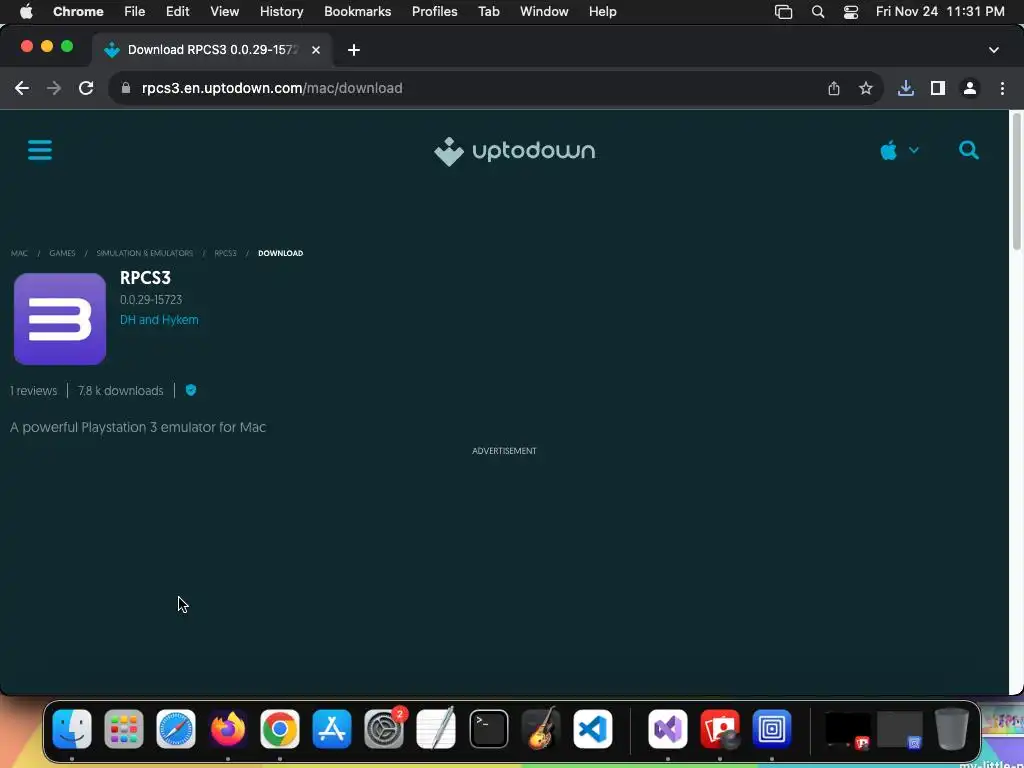Open System Settings from the Dock
Screen dimensions: 1024x768
(384, 729)
